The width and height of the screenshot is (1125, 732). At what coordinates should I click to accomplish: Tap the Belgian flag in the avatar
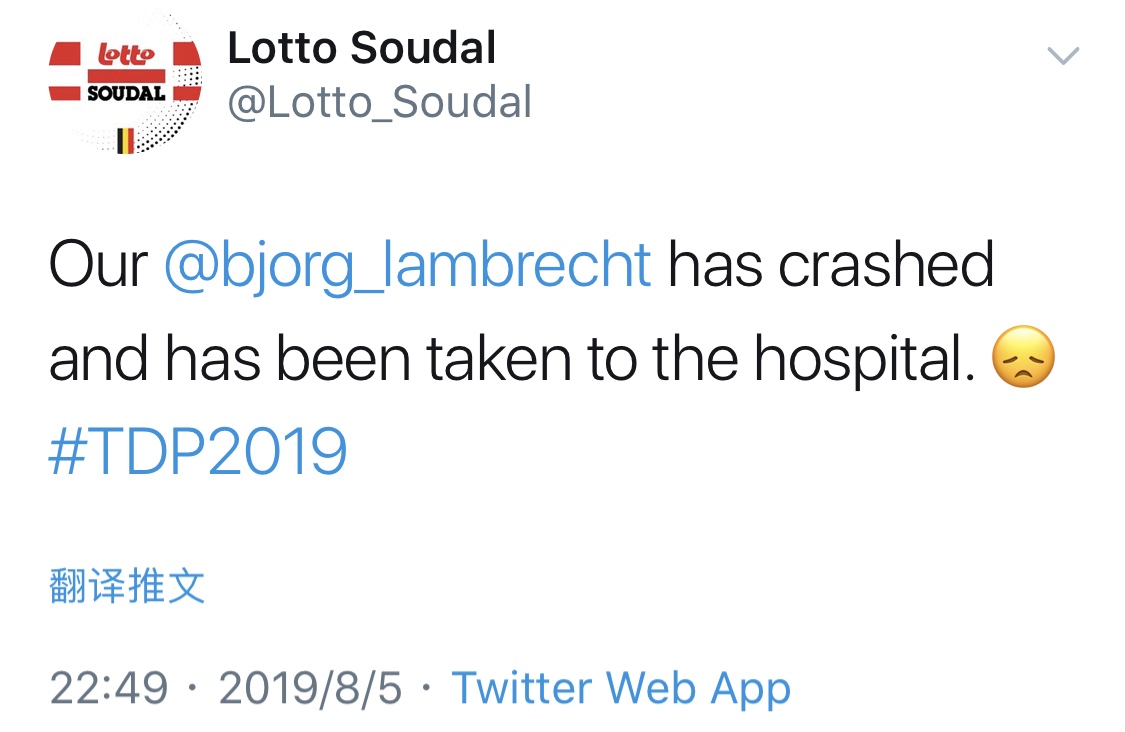[x=126, y=141]
